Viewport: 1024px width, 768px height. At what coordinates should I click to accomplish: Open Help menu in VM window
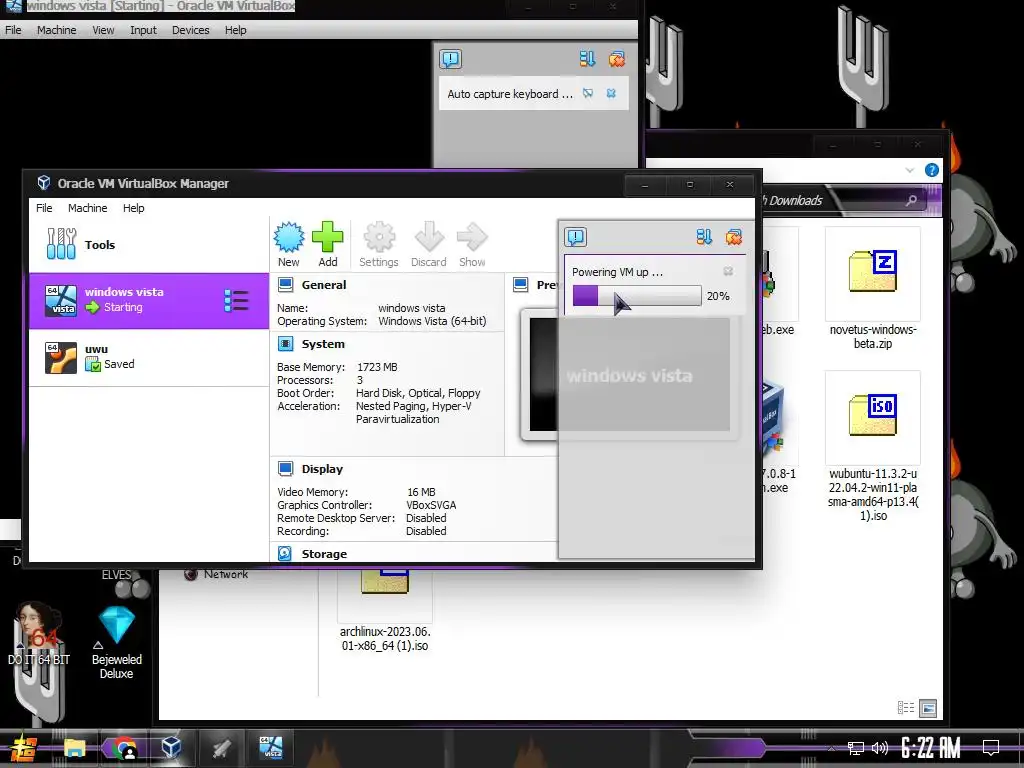click(x=236, y=30)
